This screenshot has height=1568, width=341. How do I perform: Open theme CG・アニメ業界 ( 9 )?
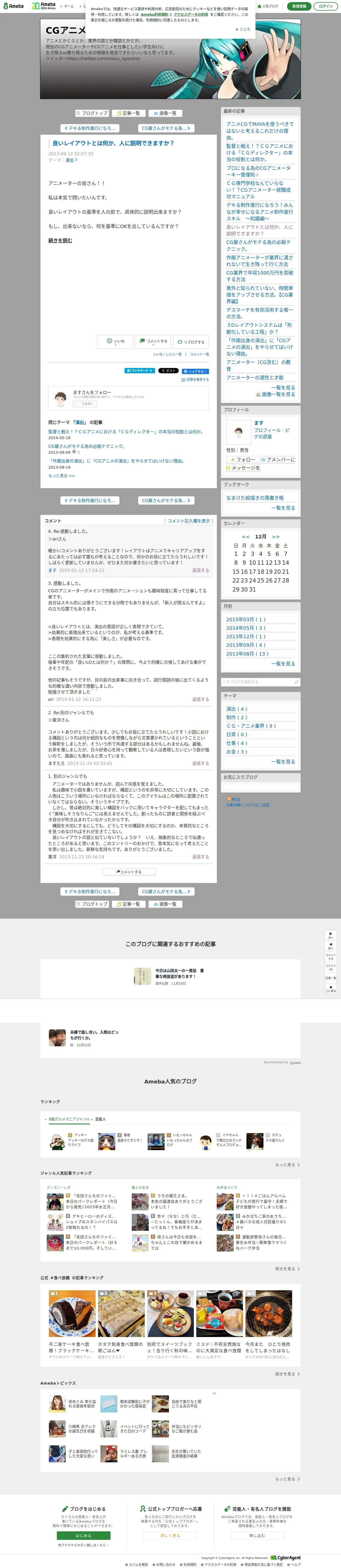click(251, 726)
